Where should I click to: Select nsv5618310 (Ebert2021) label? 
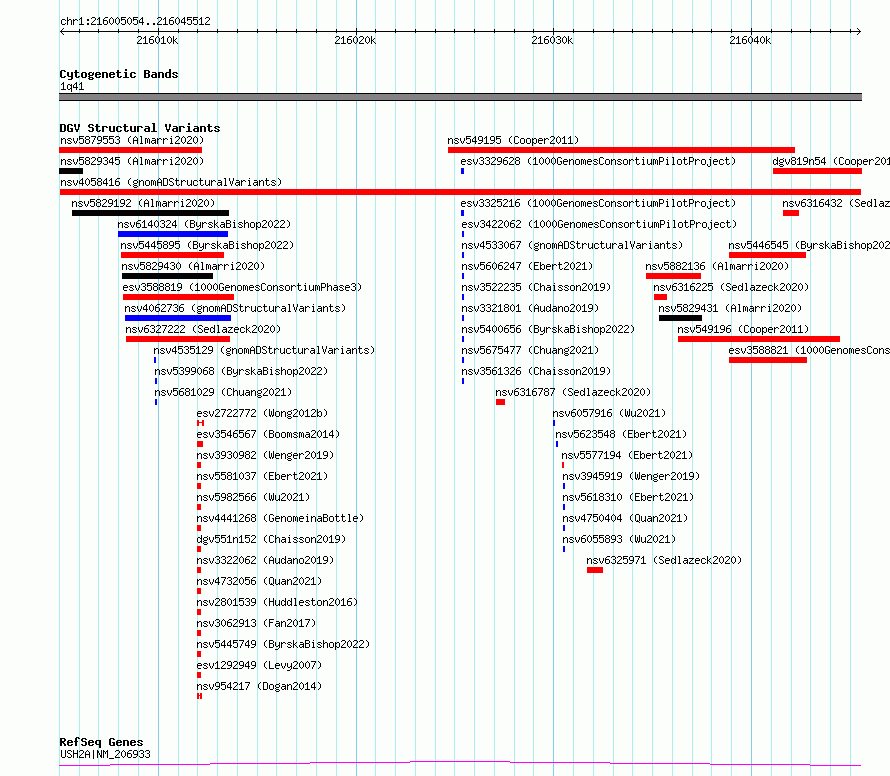click(628, 497)
